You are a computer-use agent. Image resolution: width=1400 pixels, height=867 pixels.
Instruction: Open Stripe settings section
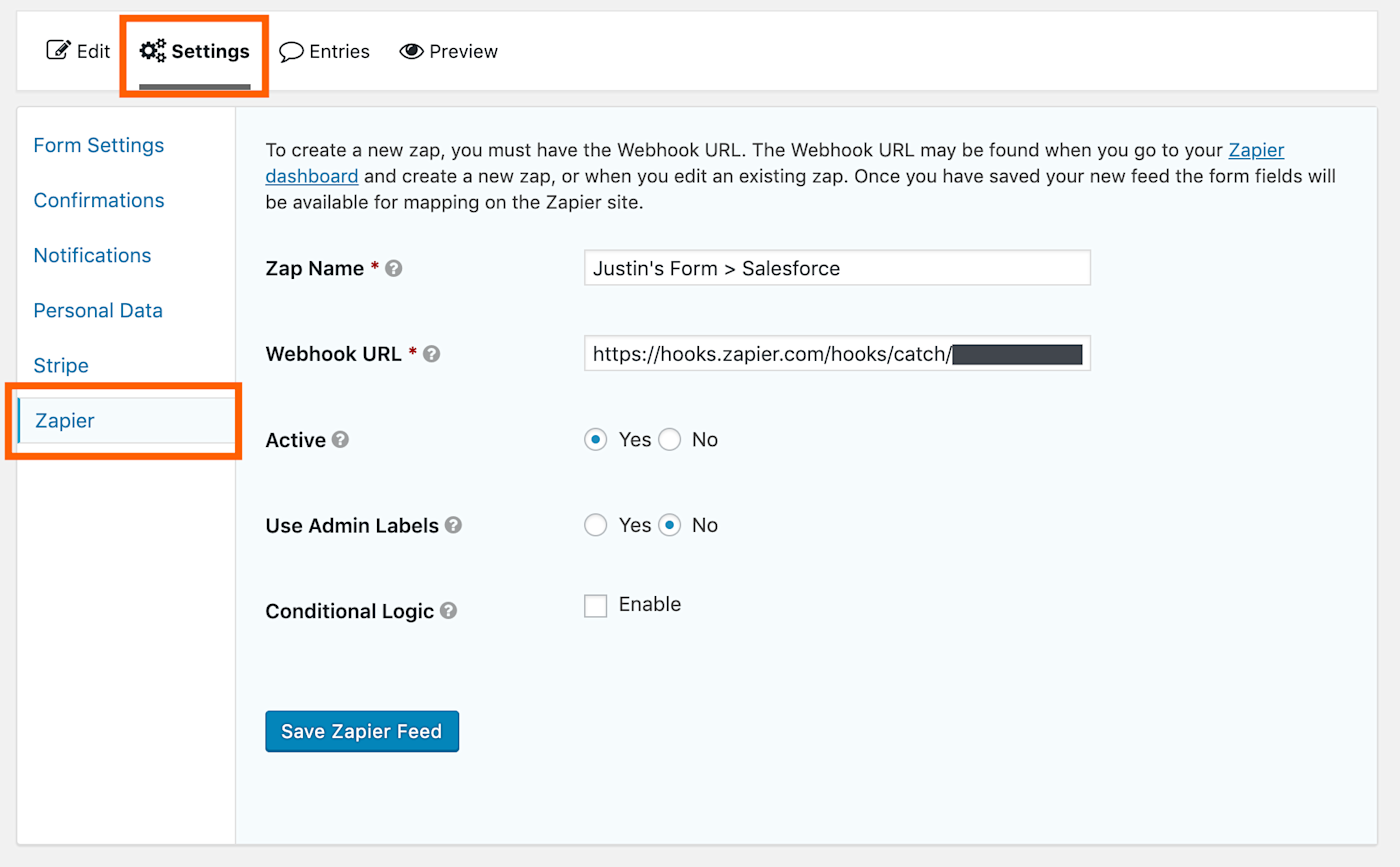61,365
